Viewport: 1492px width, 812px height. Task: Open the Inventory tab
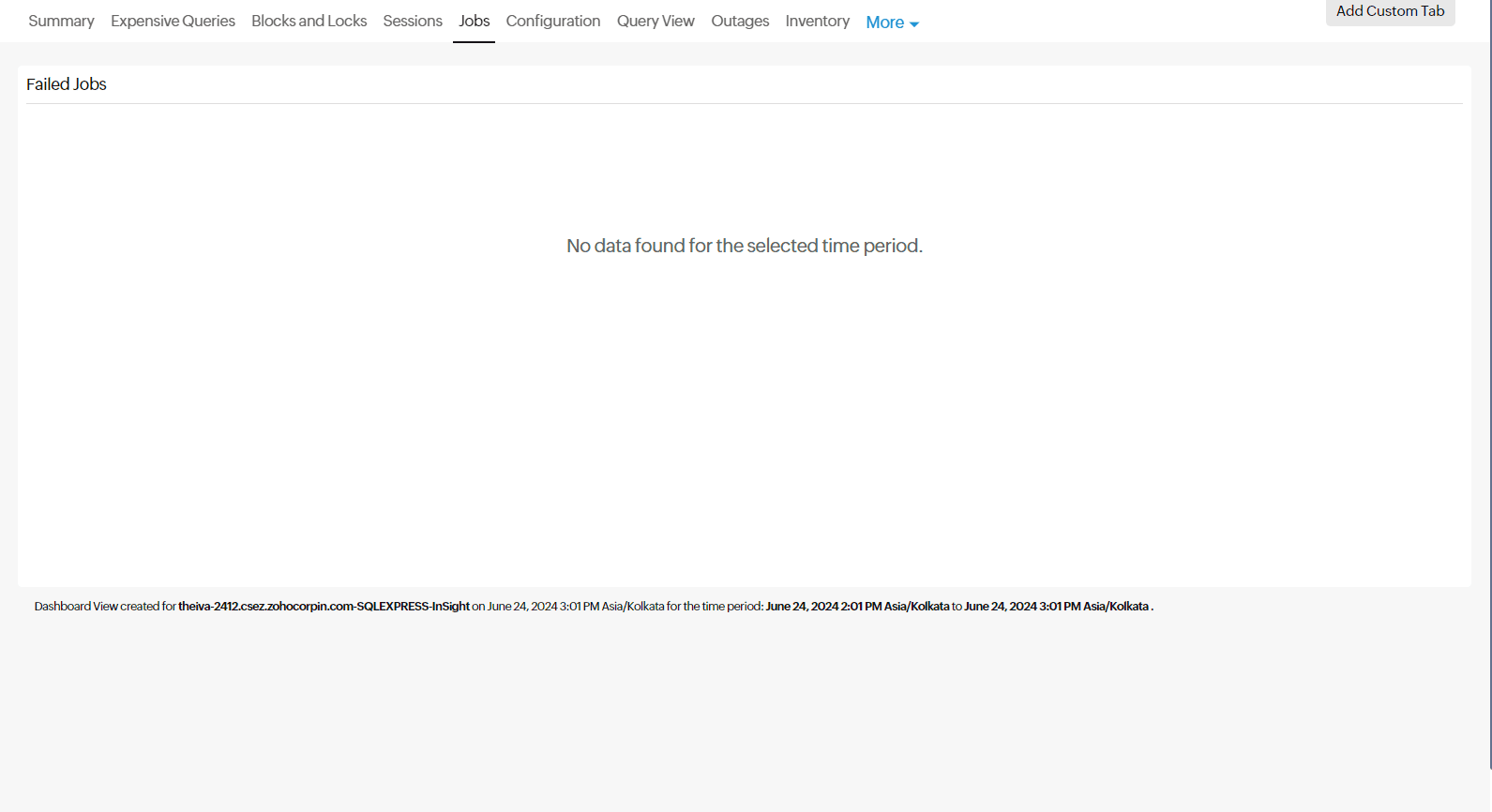coord(817,21)
